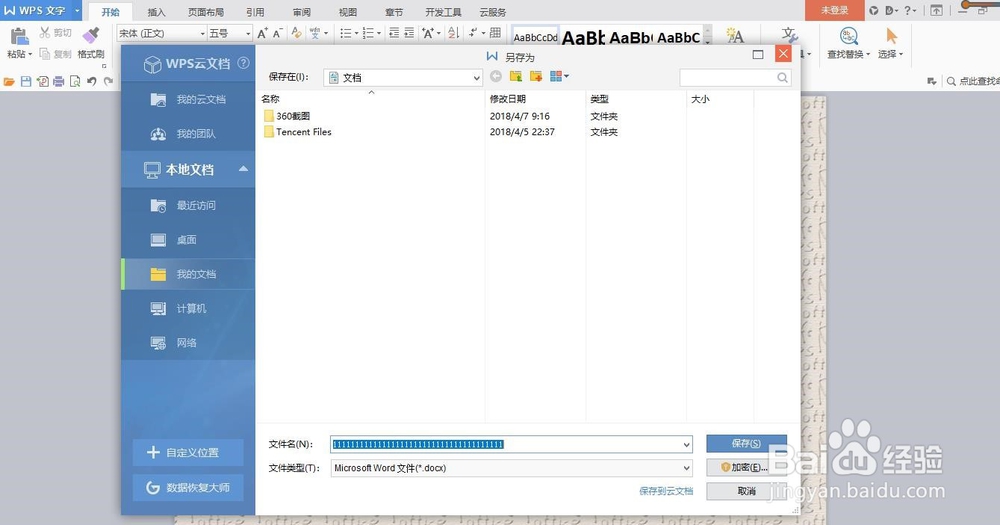Open the file name dropdown arrow
Image resolution: width=1000 pixels, height=525 pixels.
(x=686, y=445)
